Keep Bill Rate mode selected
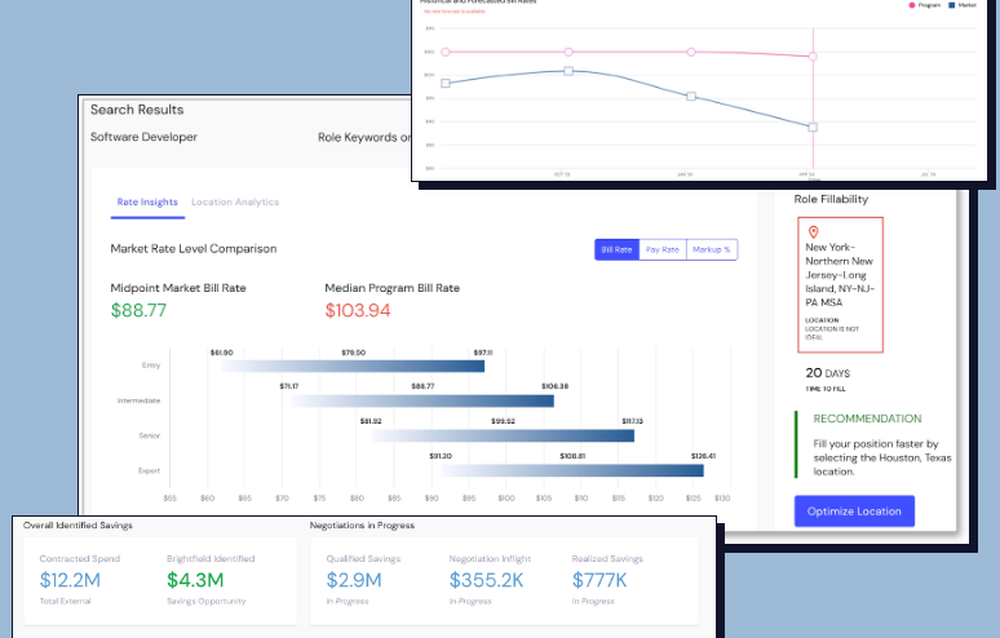The width and height of the screenshot is (1000, 638). point(616,249)
